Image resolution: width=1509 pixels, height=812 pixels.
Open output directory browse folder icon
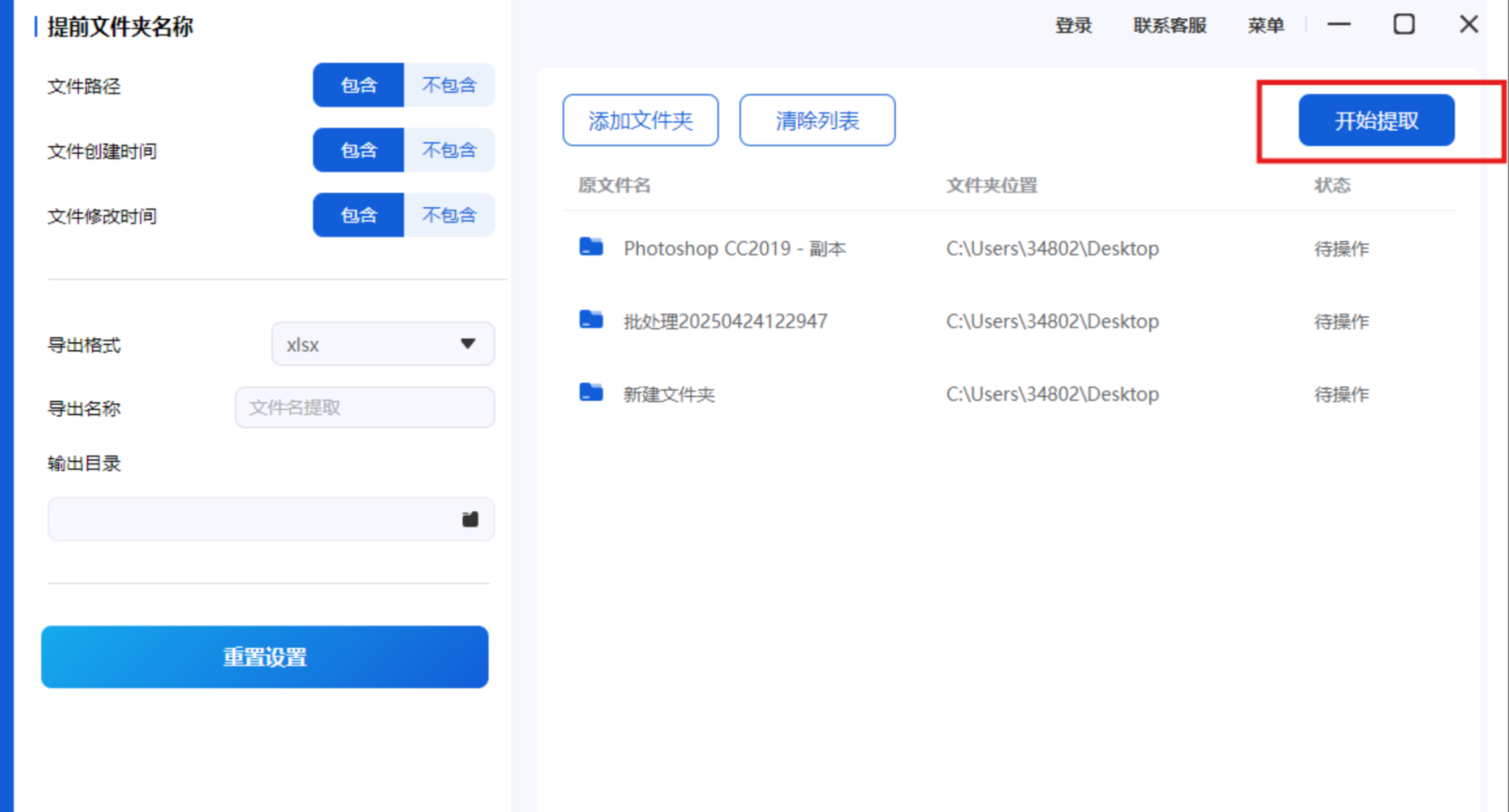[x=470, y=519]
